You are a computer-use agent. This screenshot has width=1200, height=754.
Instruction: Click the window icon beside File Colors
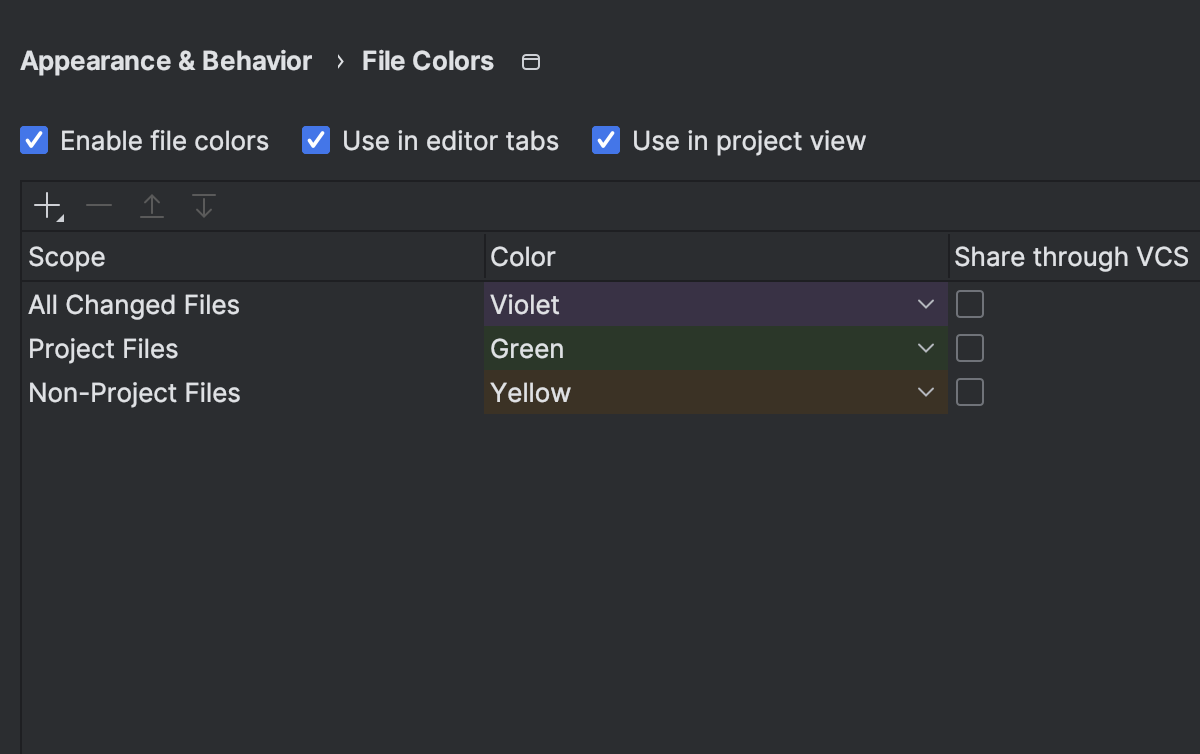(532, 62)
